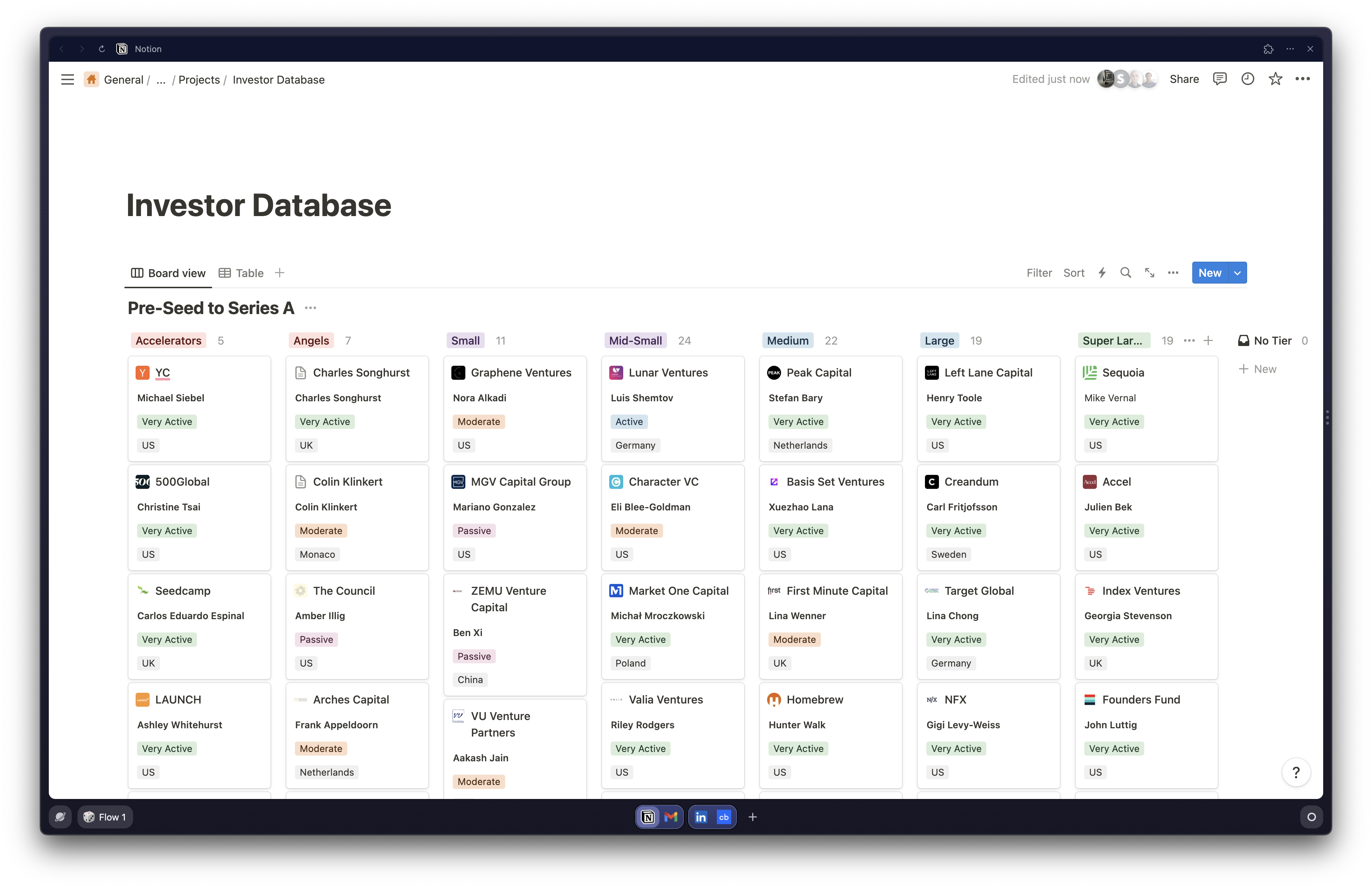Open the extensions puzzle icon
The width and height of the screenshot is (1372, 888).
(x=1268, y=49)
